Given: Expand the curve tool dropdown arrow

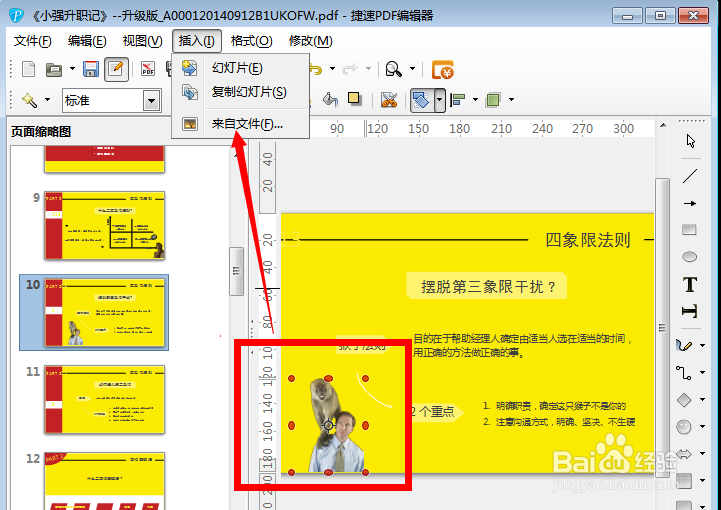Looking at the screenshot, I should (x=703, y=345).
